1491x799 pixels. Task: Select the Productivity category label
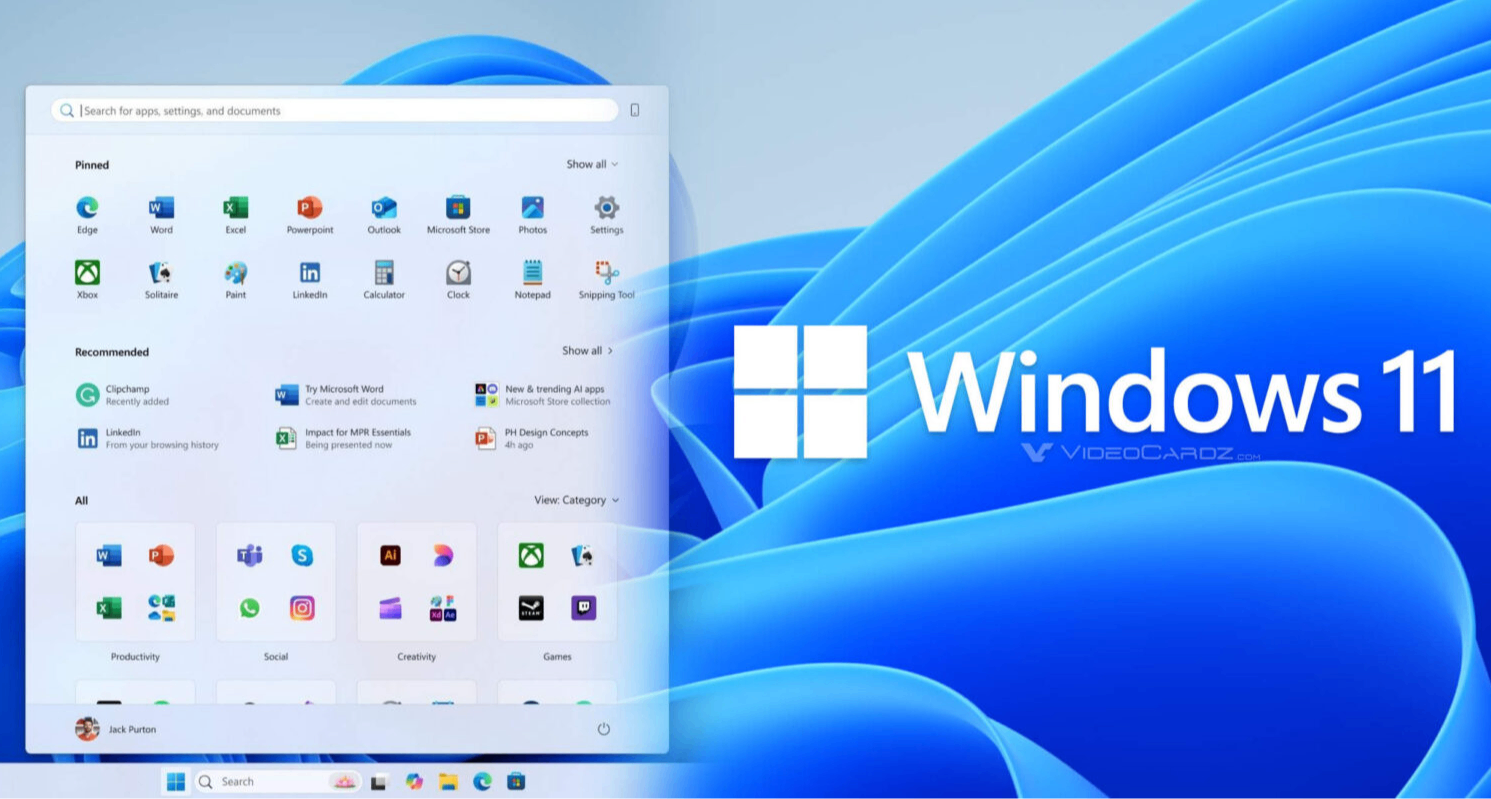click(135, 657)
